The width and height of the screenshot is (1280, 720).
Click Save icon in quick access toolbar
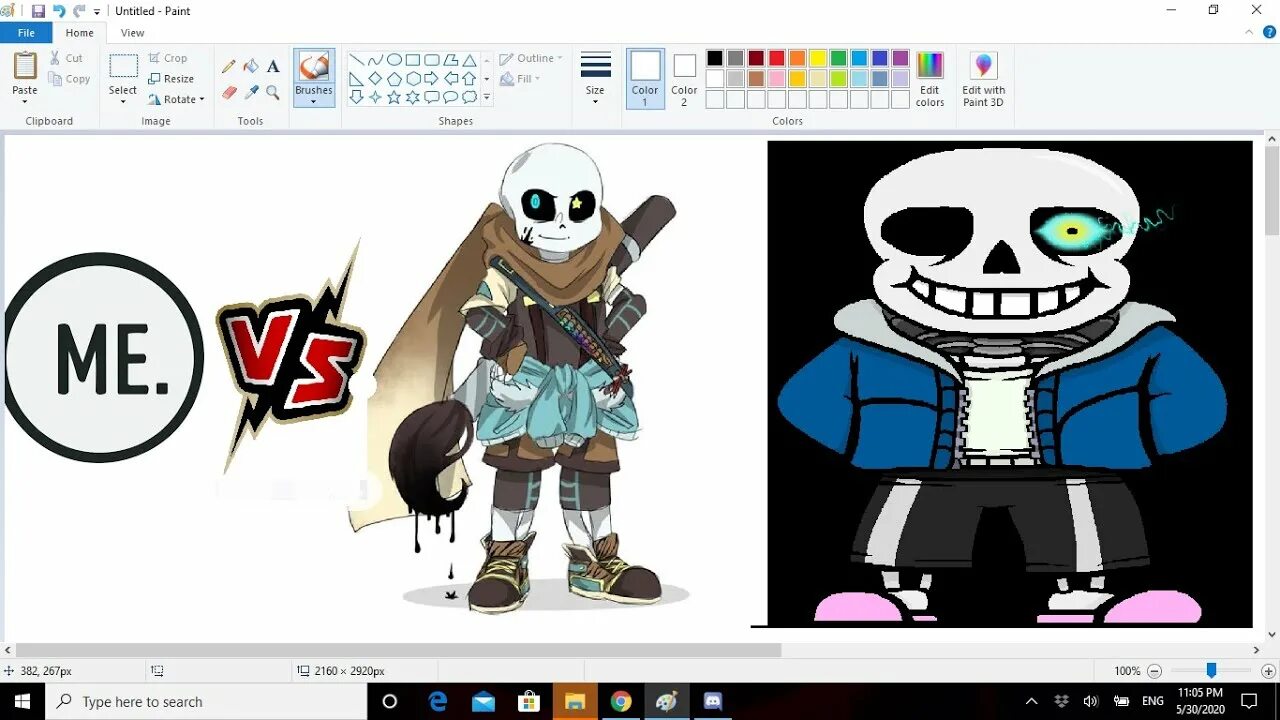(38, 11)
